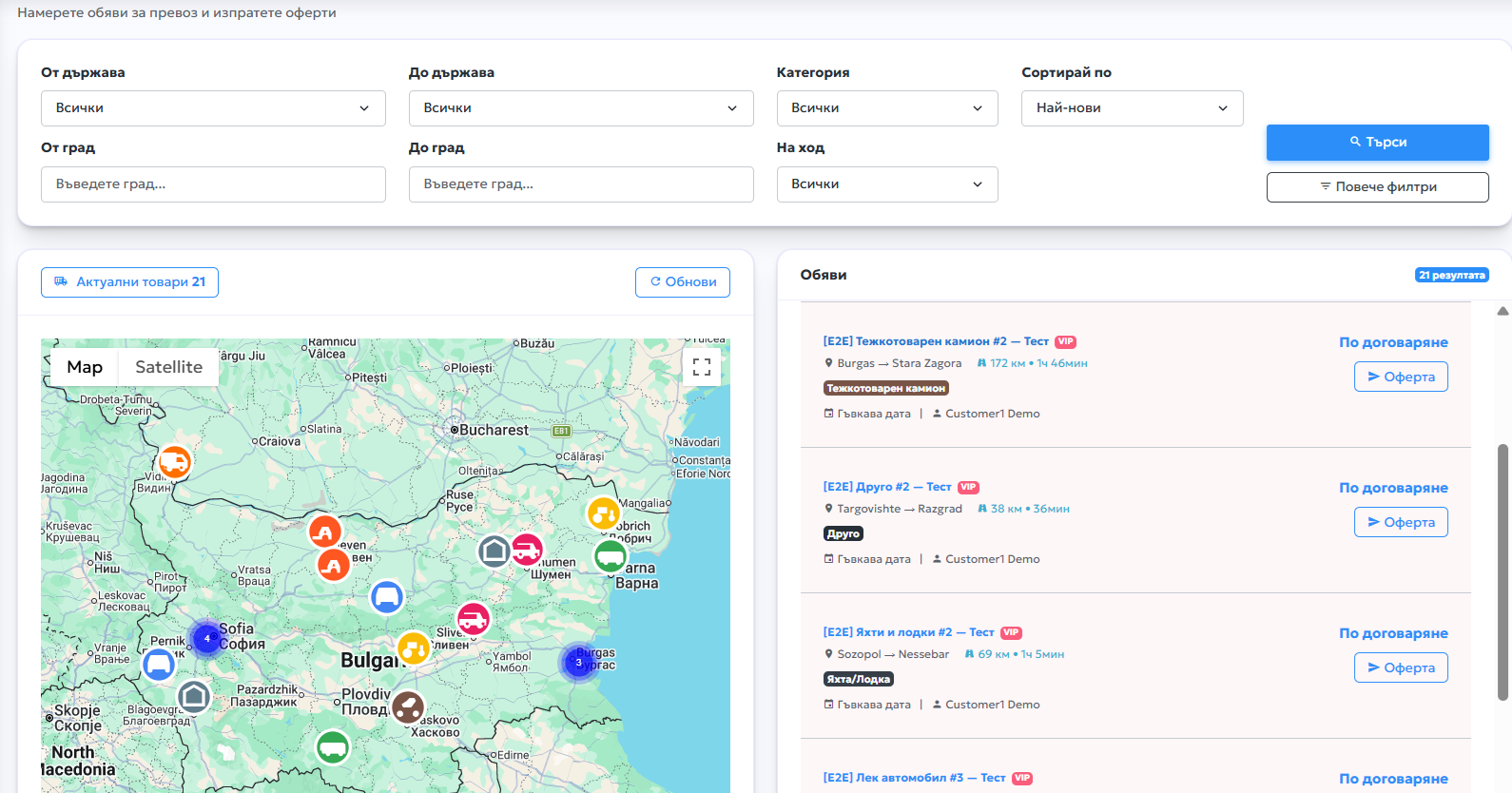This screenshot has width=1512, height=793.
Task: Click the 21 резултата badge
Action: (1451, 276)
